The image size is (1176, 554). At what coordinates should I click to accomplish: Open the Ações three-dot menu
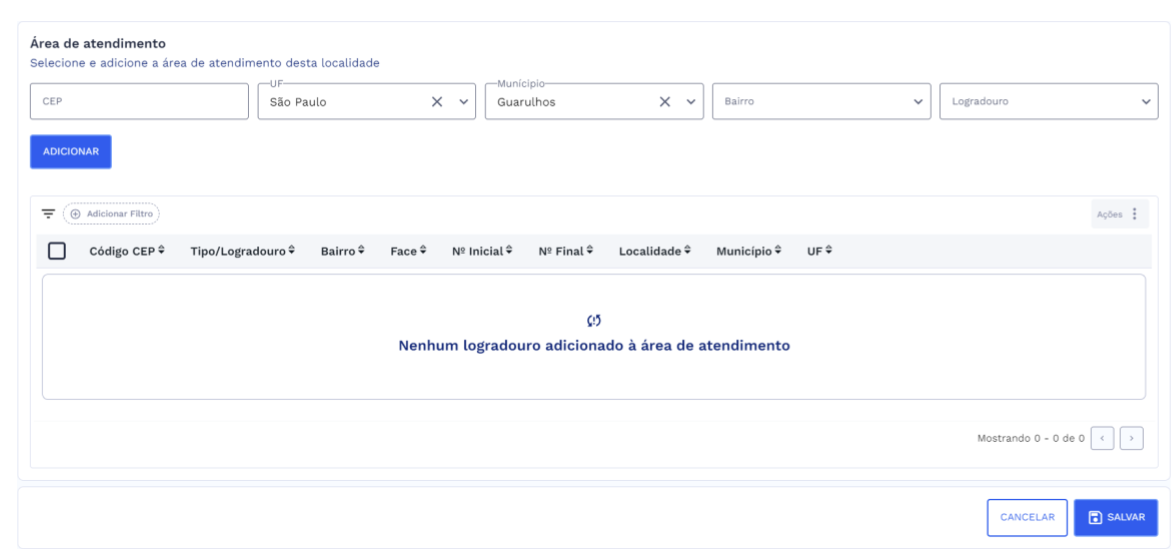coord(1134,214)
